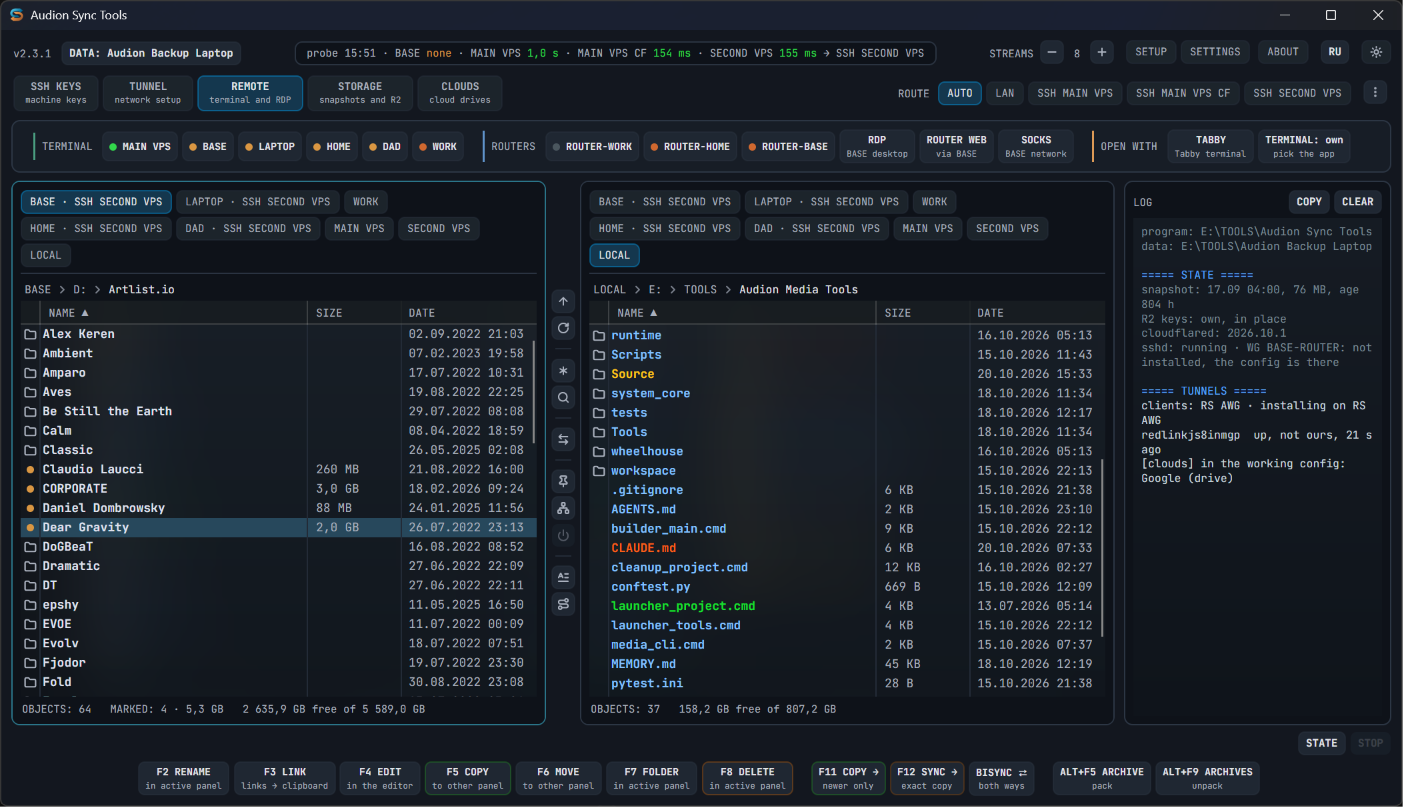Click the power icon in middle toolbar
1403x807 pixels.
[563, 535]
